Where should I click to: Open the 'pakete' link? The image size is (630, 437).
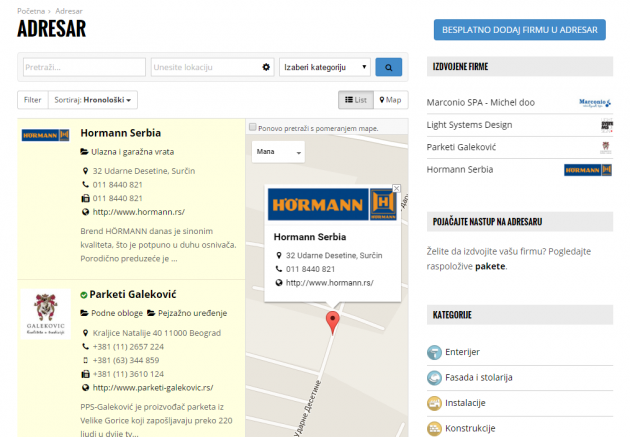[x=490, y=267]
